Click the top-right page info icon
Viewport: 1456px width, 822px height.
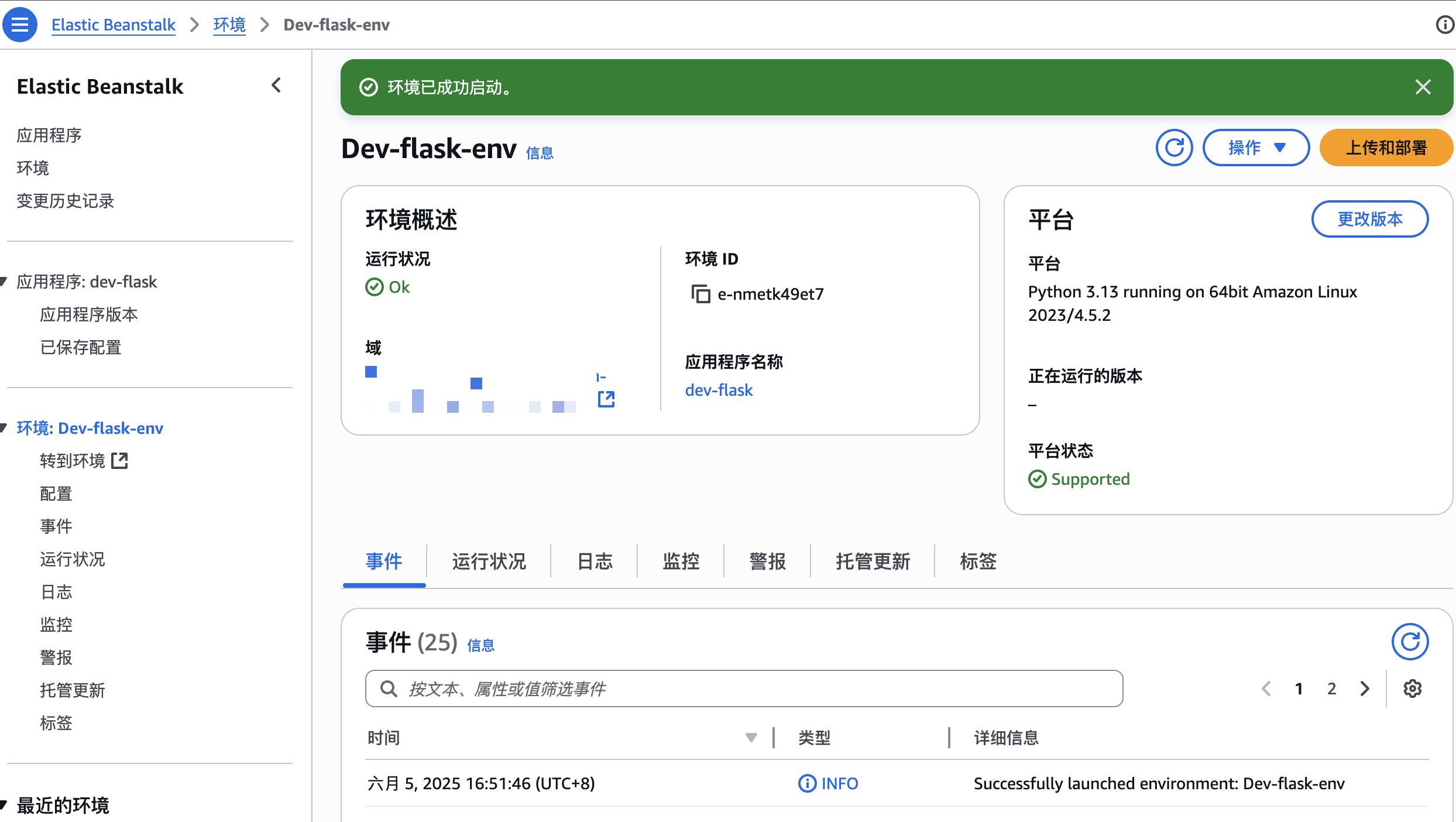point(1444,25)
